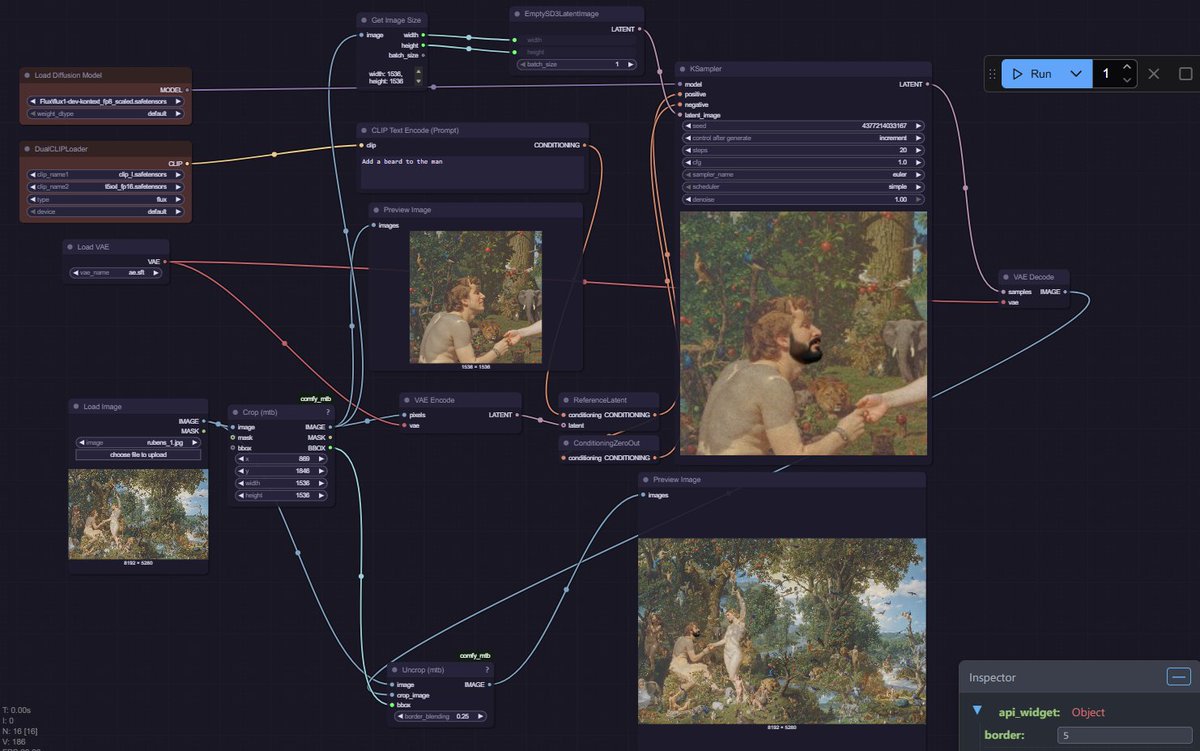Open the type combo set to flux
Screen dimensions: 1200x751
click(x=105, y=199)
